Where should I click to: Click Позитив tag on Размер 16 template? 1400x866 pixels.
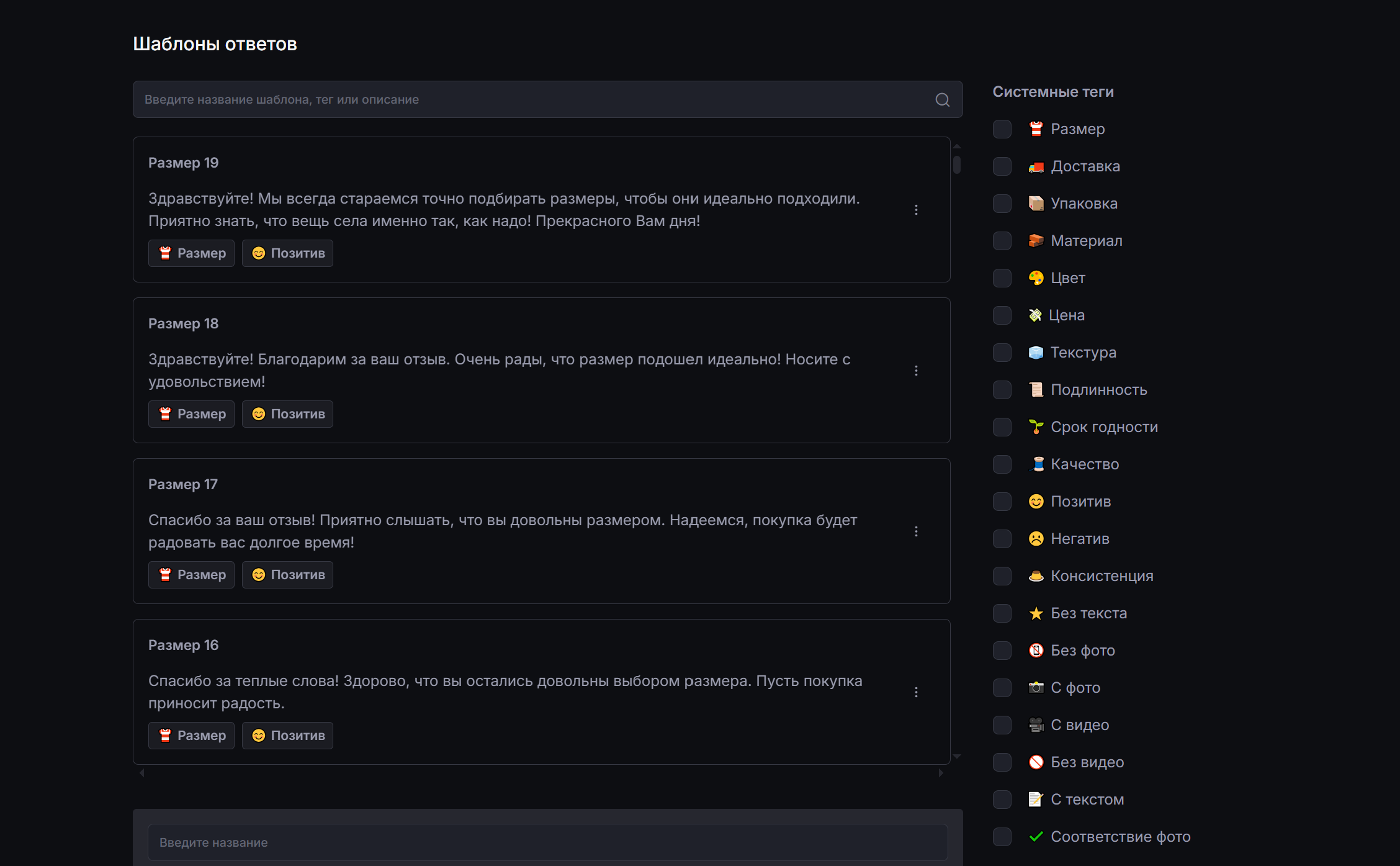click(x=287, y=736)
